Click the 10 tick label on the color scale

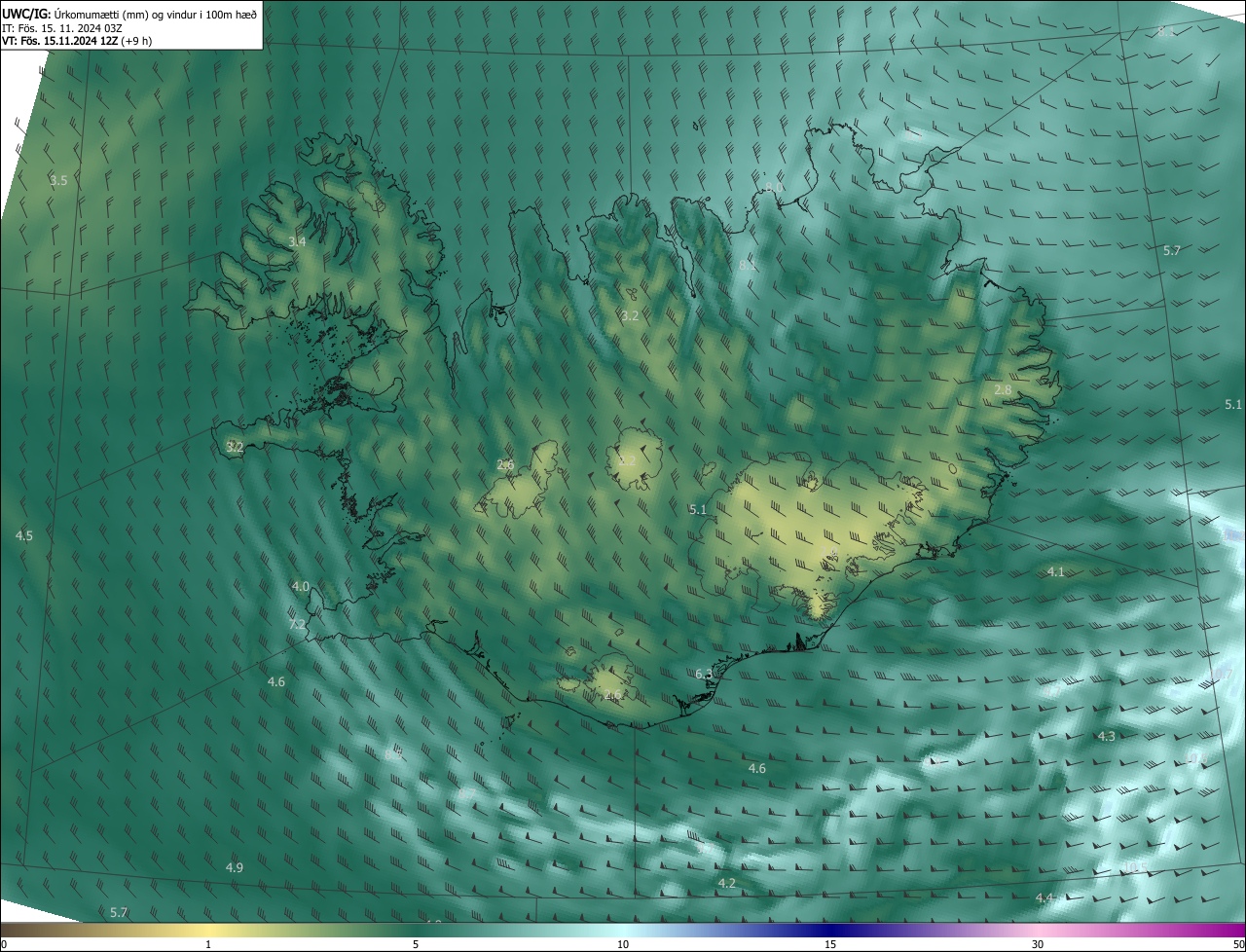[623, 944]
